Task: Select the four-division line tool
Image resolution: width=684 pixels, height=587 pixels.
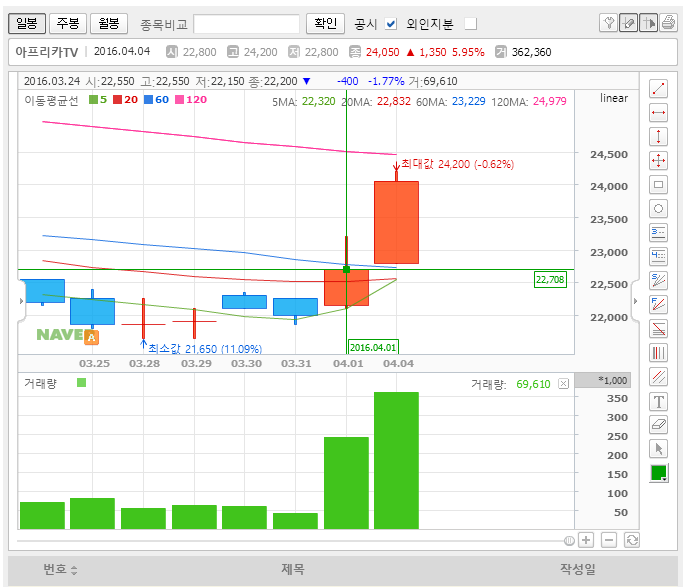Action: pos(658,256)
